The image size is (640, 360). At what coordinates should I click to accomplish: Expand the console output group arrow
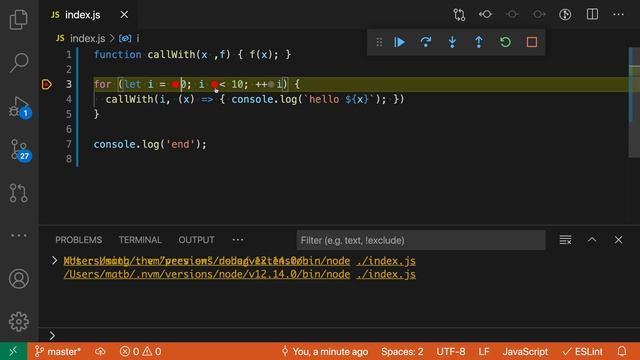(54, 261)
